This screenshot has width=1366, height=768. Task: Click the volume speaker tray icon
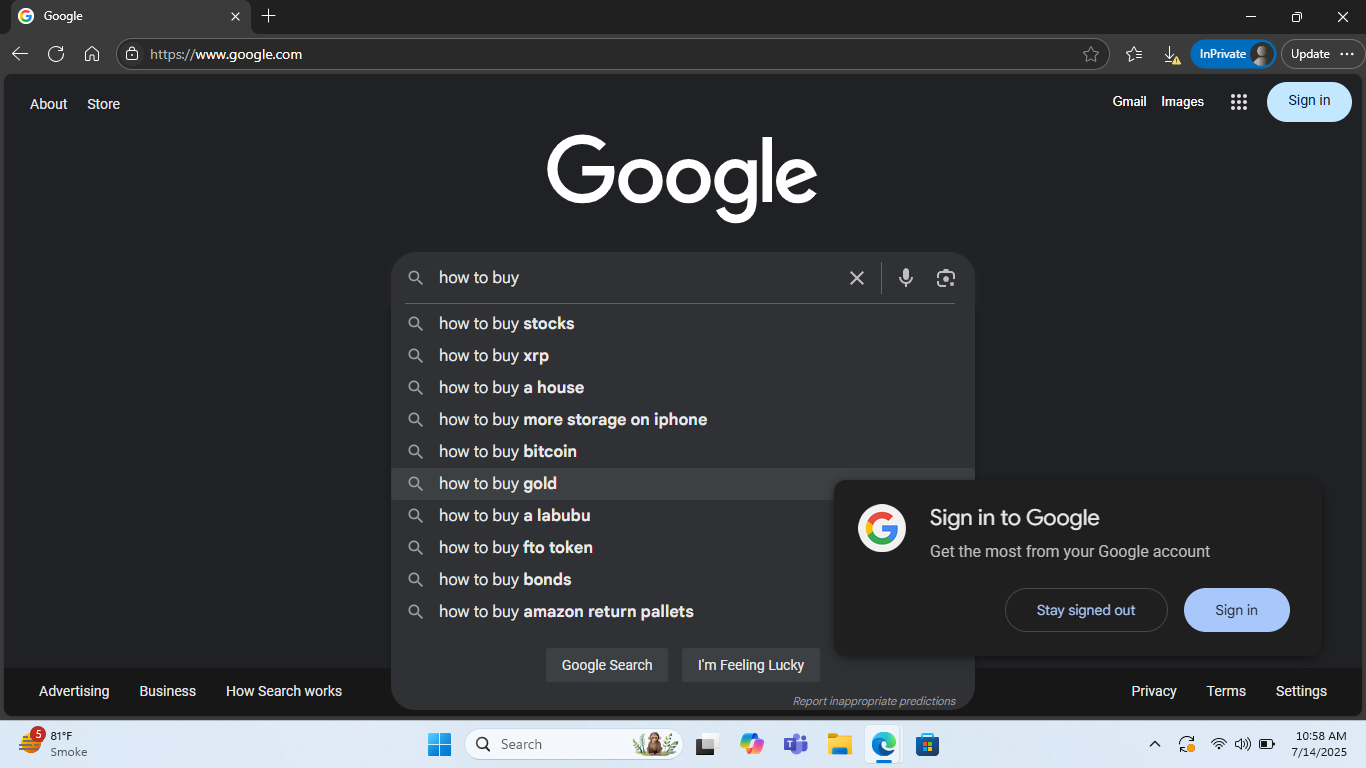click(x=1242, y=744)
